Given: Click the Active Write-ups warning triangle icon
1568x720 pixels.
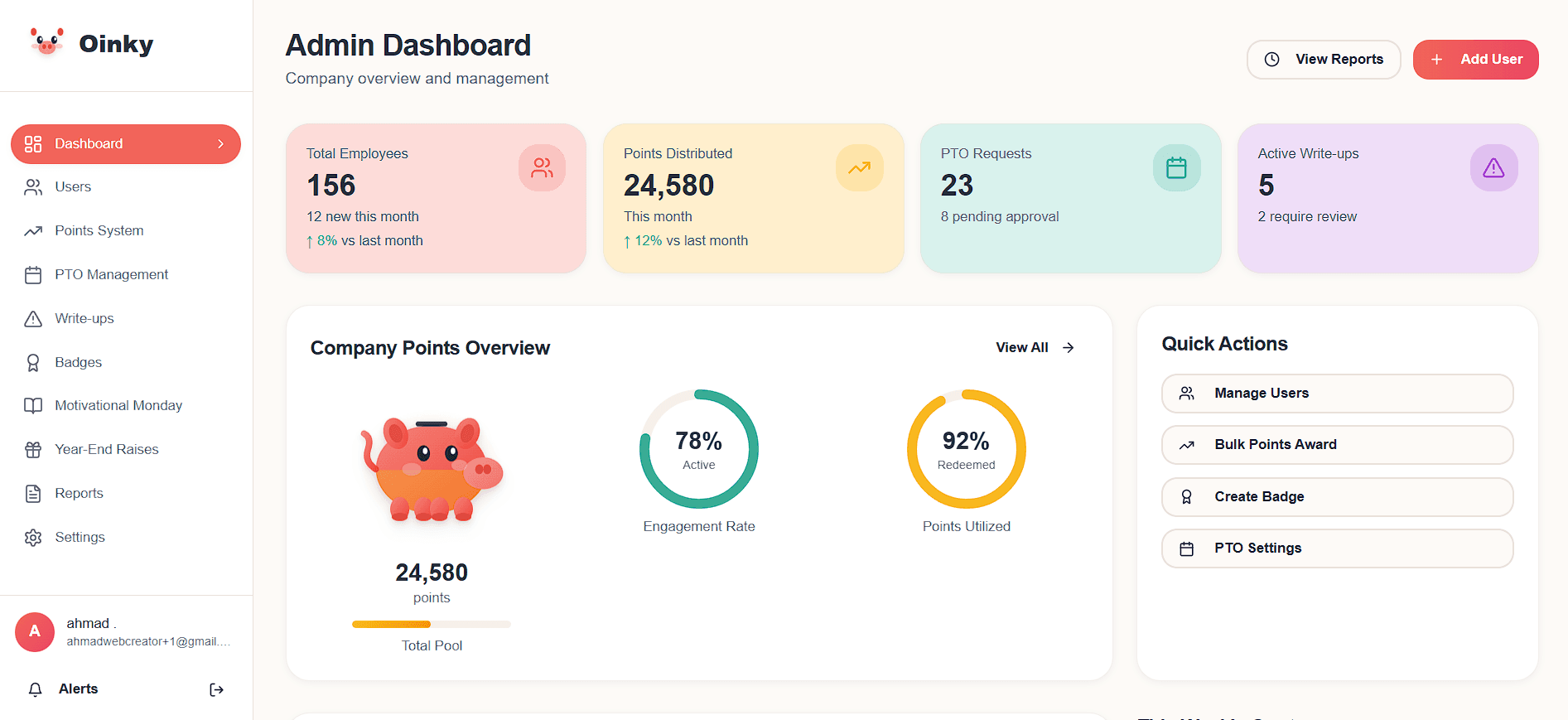Looking at the screenshot, I should 1493,168.
